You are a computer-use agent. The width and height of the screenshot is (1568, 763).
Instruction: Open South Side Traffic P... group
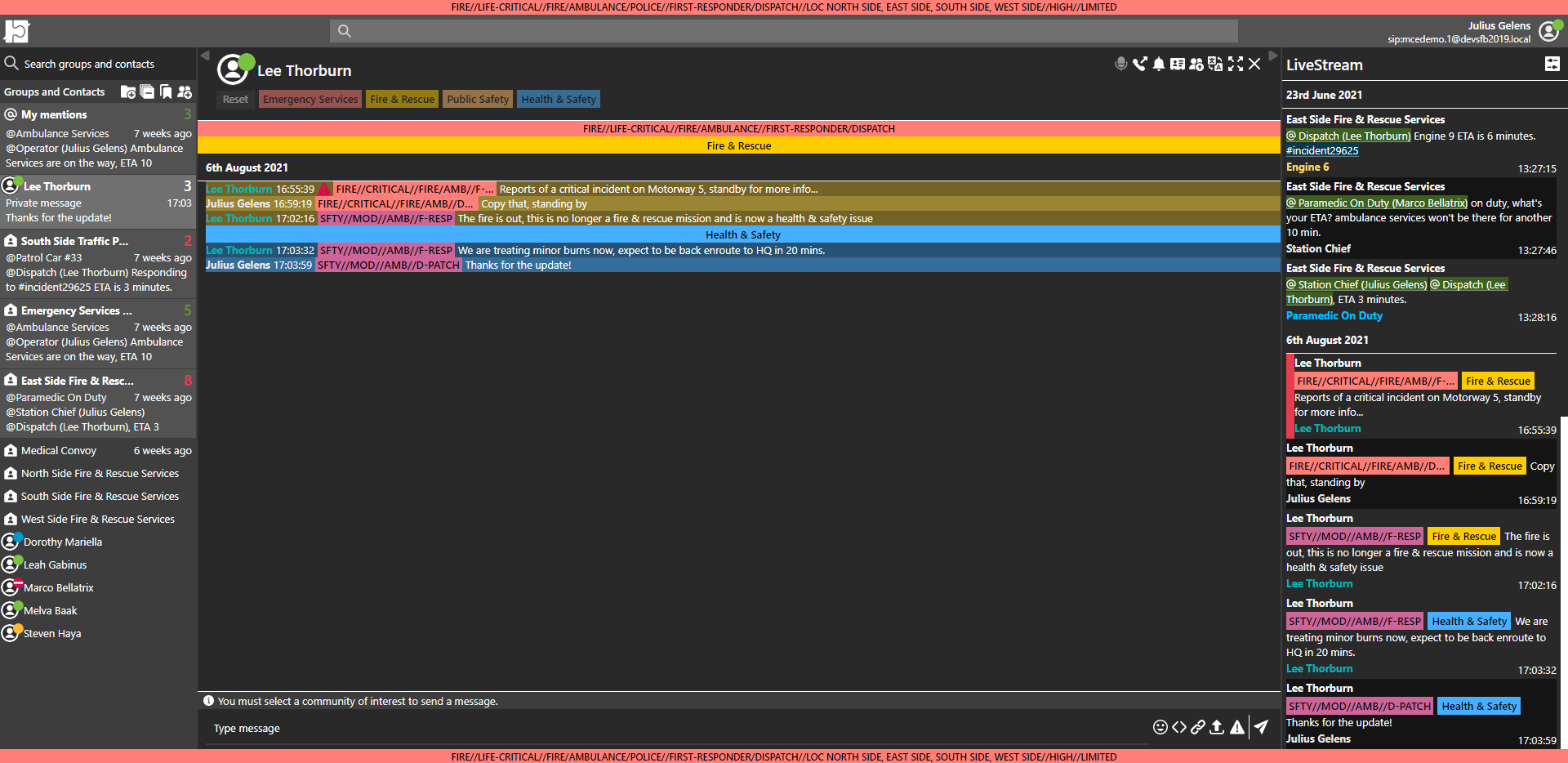[x=98, y=264]
